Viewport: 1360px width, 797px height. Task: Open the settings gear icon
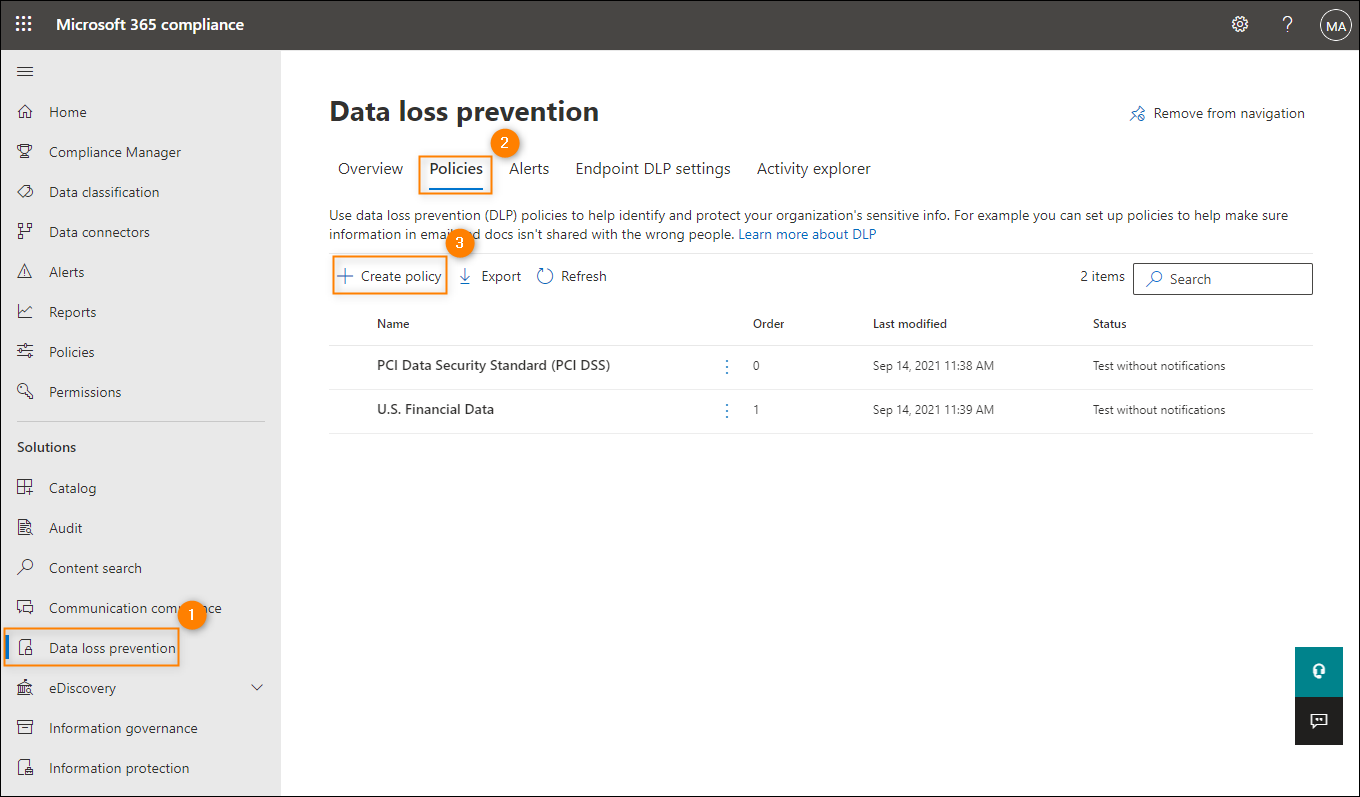point(1240,24)
